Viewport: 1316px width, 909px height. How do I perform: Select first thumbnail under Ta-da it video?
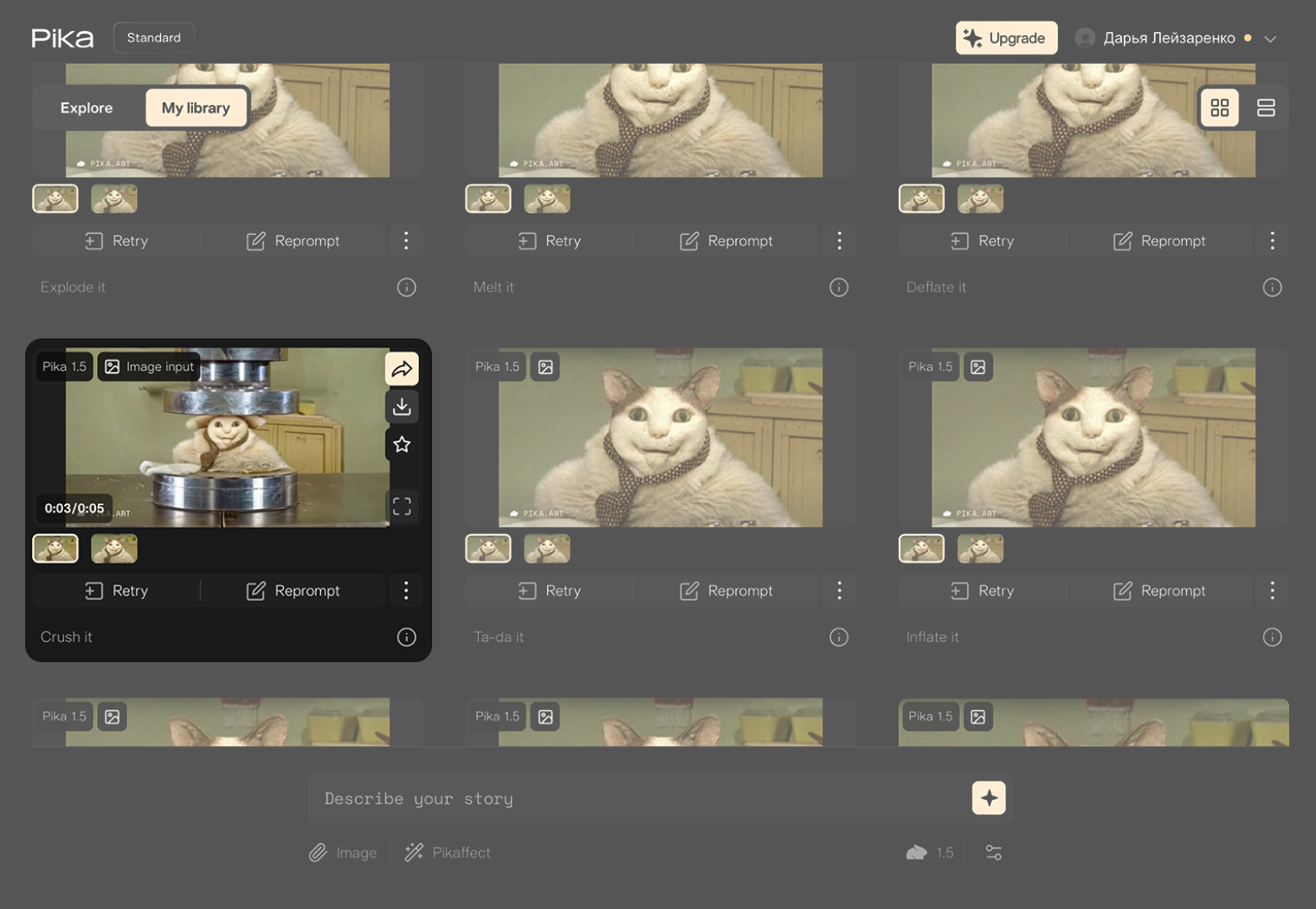coord(488,549)
